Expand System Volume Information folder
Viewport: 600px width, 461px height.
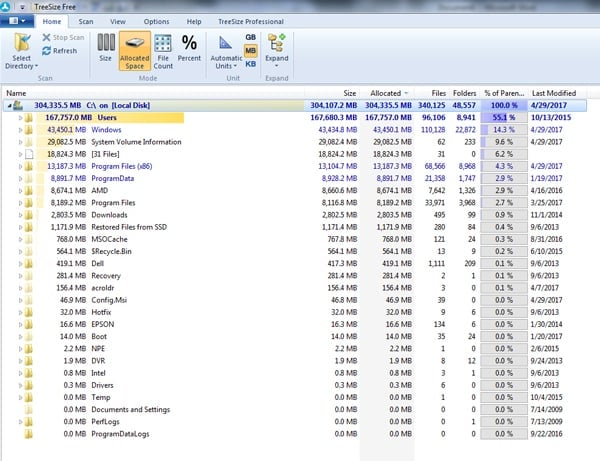(20, 142)
